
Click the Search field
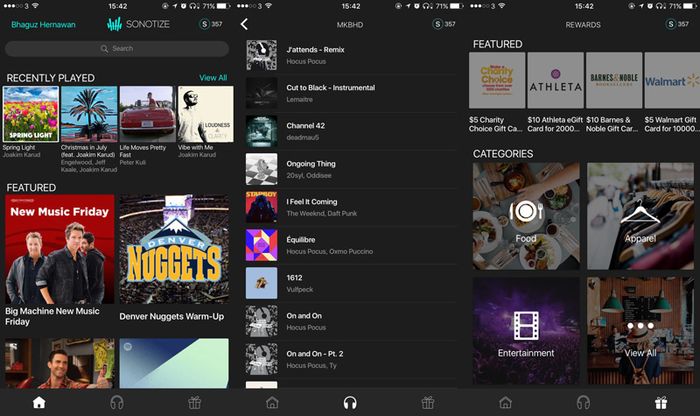117,49
